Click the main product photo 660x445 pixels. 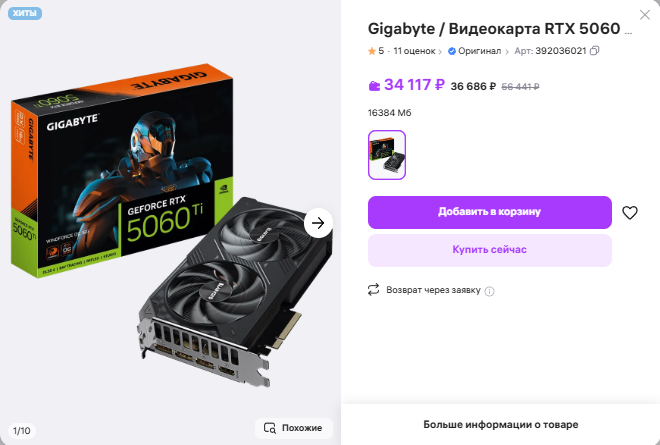(x=170, y=223)
